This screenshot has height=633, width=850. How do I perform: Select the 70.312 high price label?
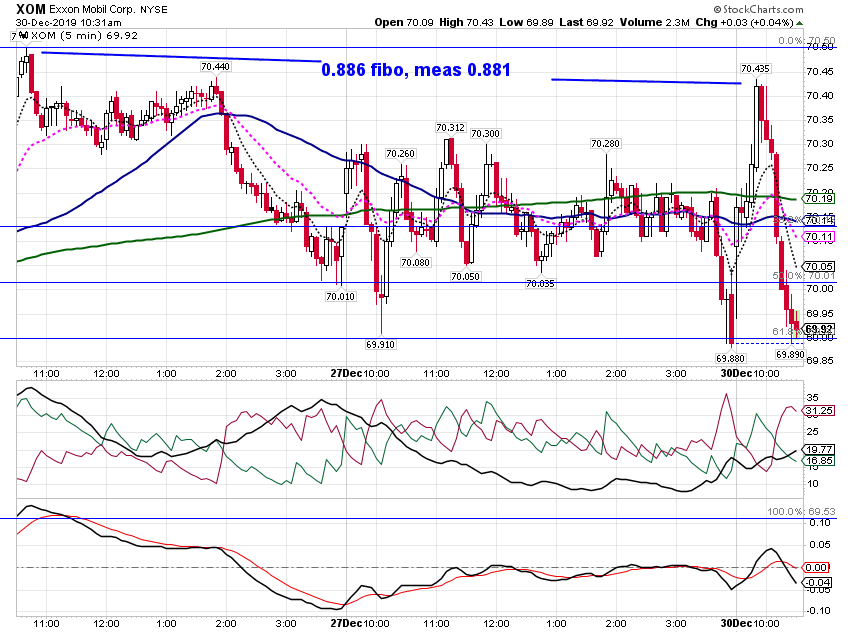[450, 128]
